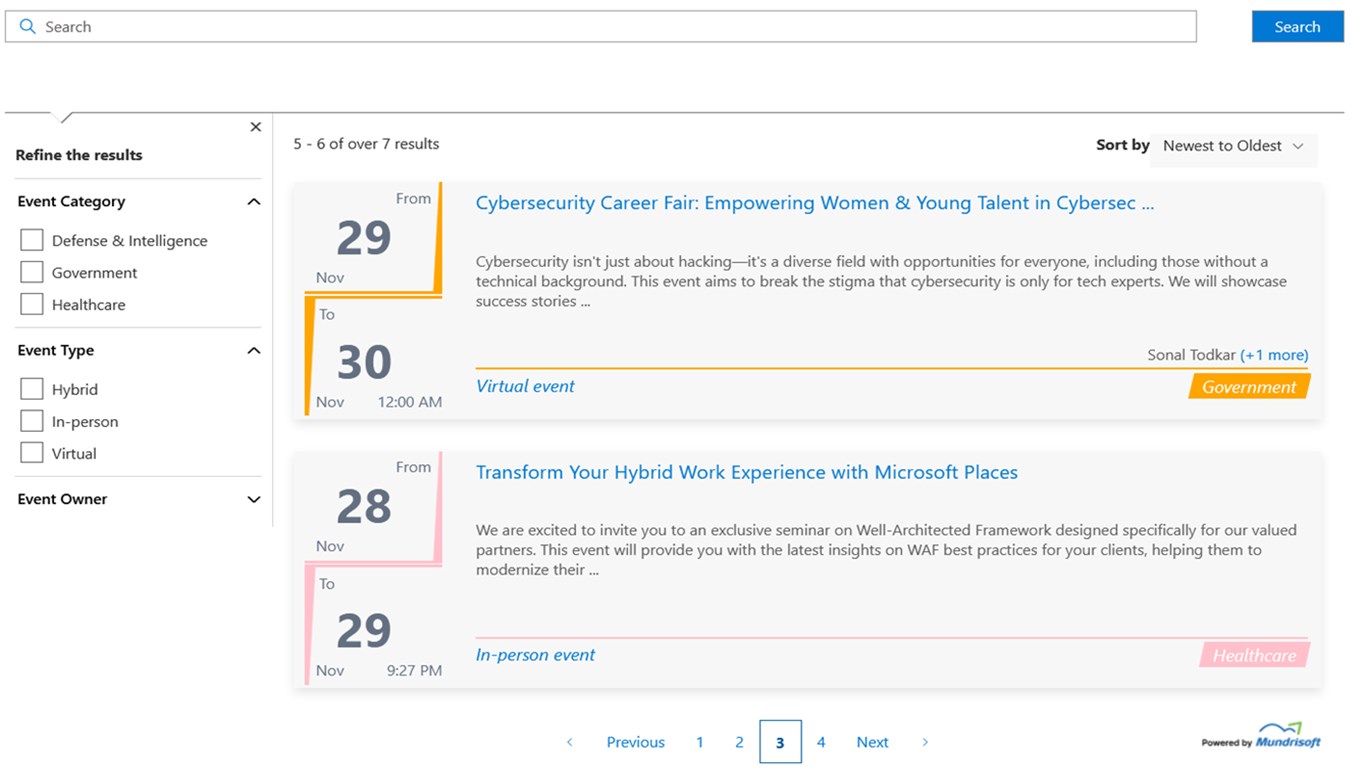Click the next page right arrow
This screenshot has height=768, width=1366.
click(x=925, y=742)
